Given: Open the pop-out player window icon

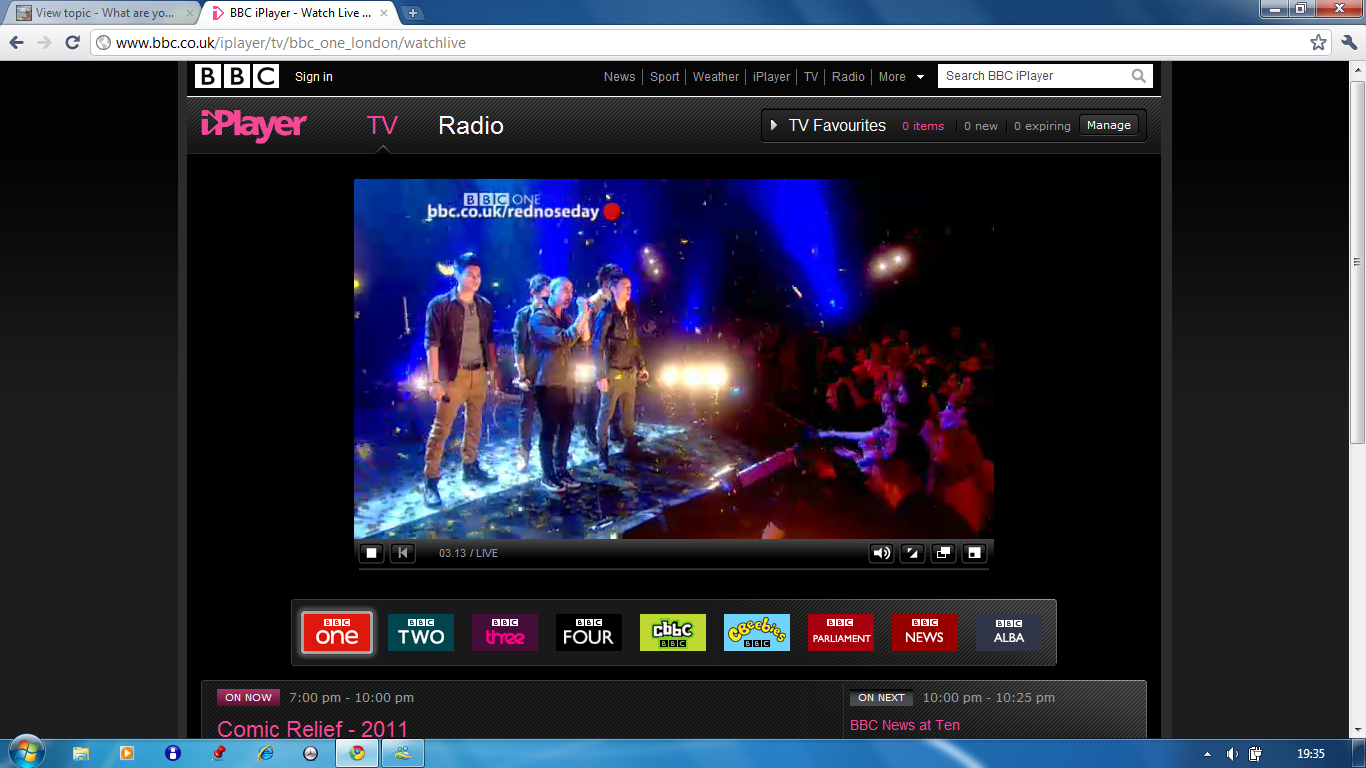Looking at the screenshot, I should pyautogui.click(x=943, y=553).
